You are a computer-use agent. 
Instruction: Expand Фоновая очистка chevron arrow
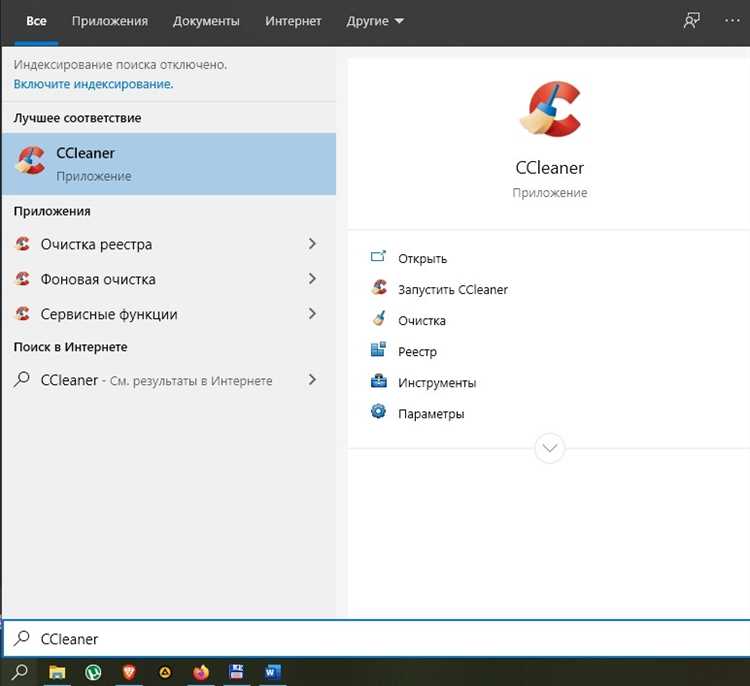[x=312, y=279]
